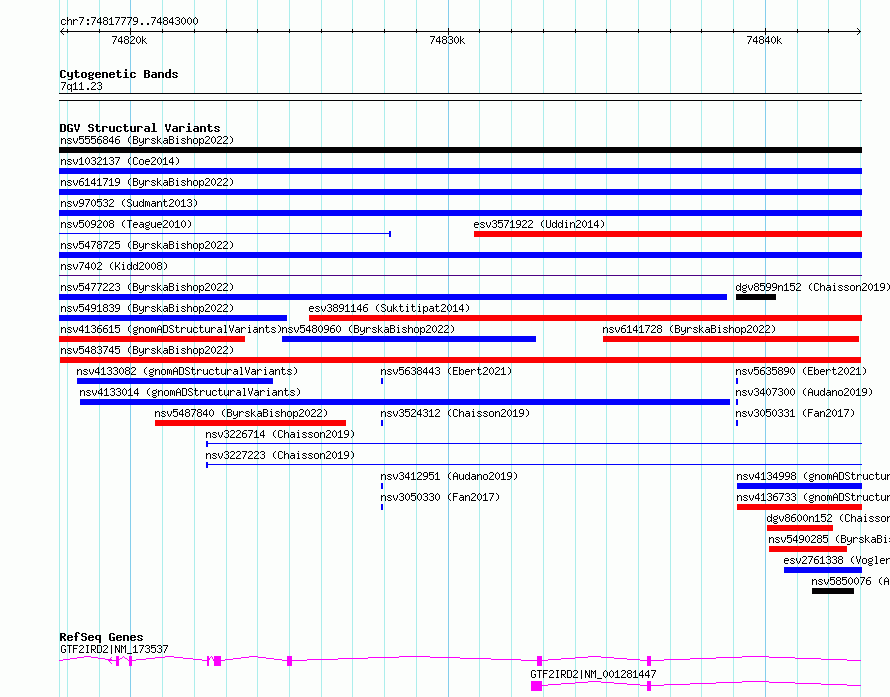Click the ruler's left arrow

tap(62, 31)
